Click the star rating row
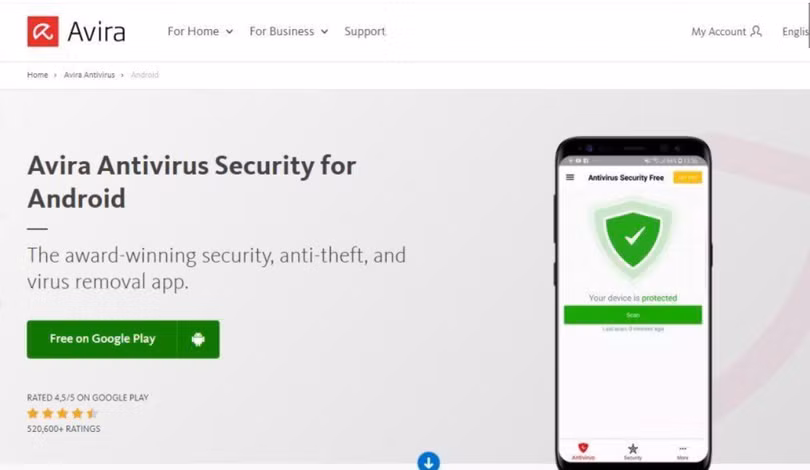The height and width of the screenshot is (470, 810). pos(63,413)
